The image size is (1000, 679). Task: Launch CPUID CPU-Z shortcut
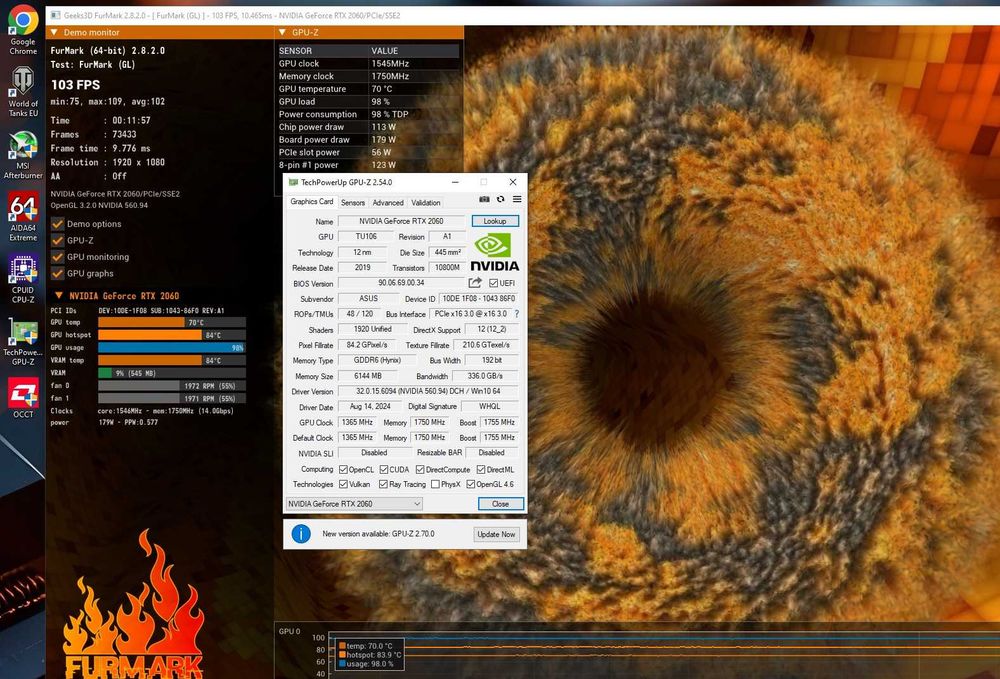click(x=23, y=279)
